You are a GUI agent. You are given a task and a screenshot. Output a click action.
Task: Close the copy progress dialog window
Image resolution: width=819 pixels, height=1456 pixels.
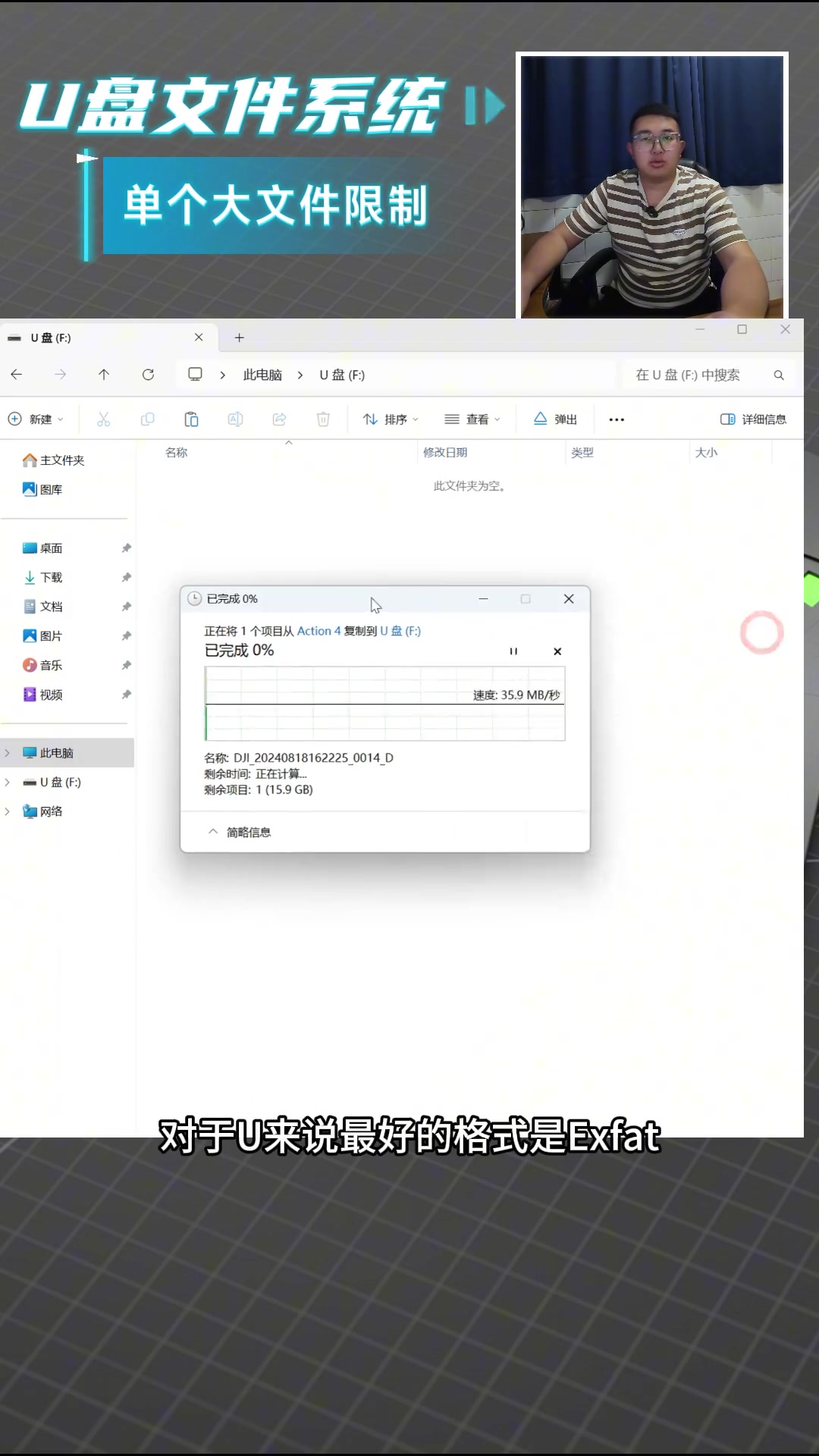coord(569,599)
